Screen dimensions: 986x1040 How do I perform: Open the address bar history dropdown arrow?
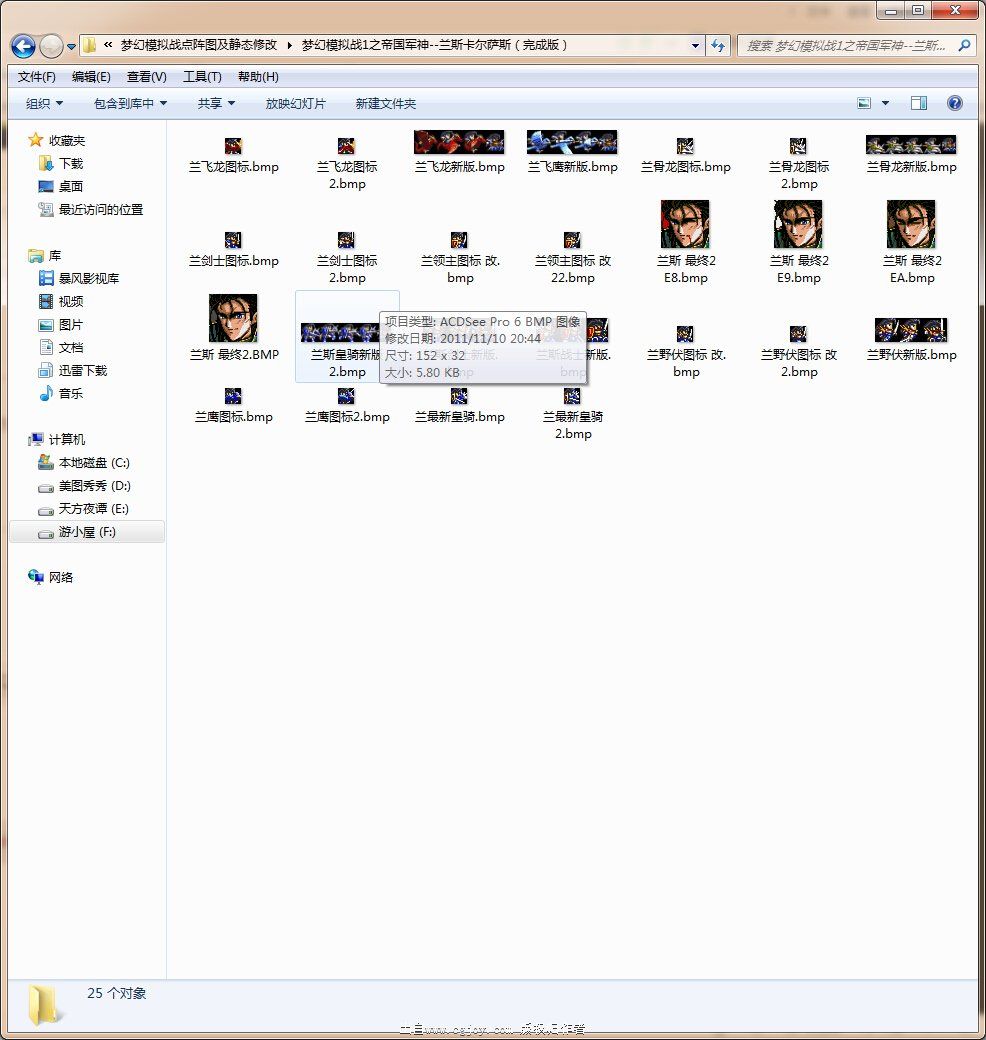(695, 46)
